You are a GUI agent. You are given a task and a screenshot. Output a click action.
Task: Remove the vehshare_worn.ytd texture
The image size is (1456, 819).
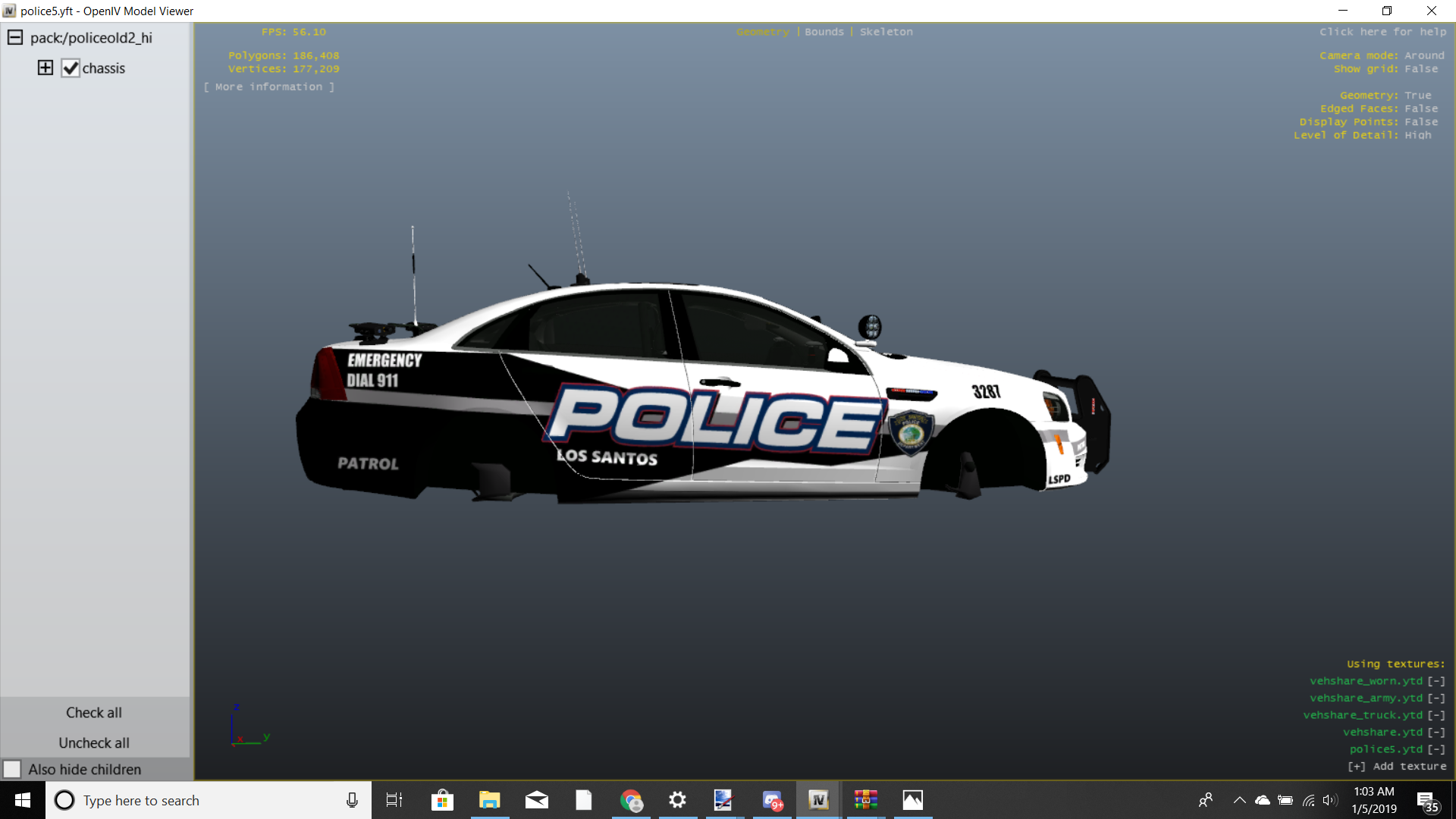tap(1436, 681)
